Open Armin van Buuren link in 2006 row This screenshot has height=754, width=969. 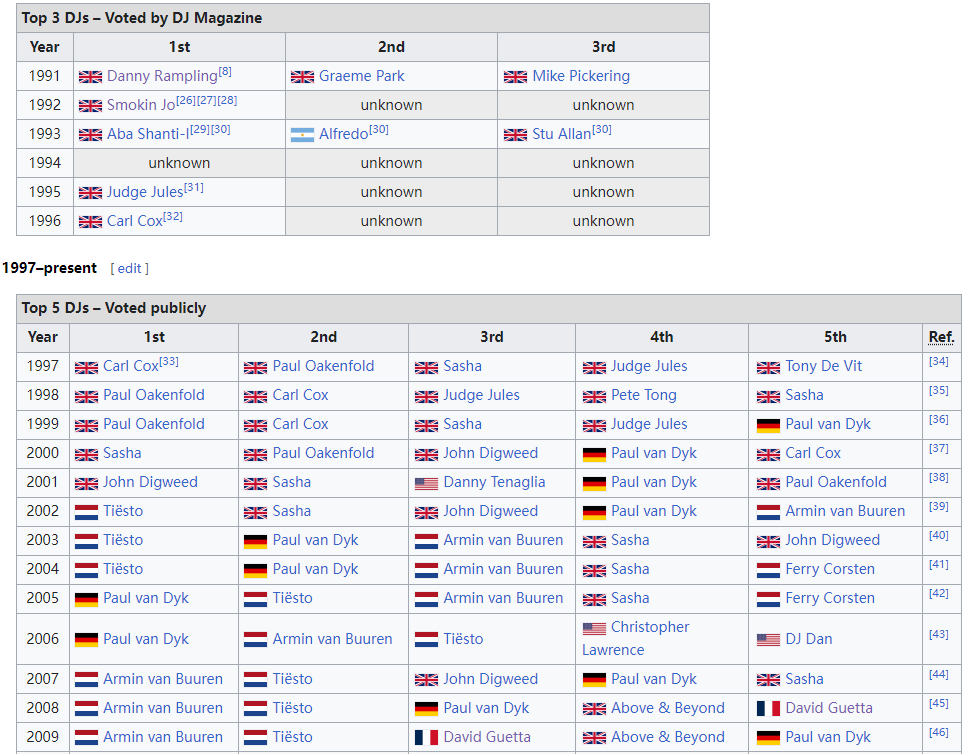pyautogui.click(x=332, y=638)
